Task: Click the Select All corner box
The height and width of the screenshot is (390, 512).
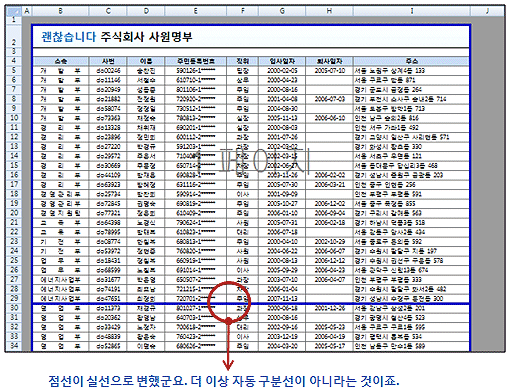Action: click(13, 11)
